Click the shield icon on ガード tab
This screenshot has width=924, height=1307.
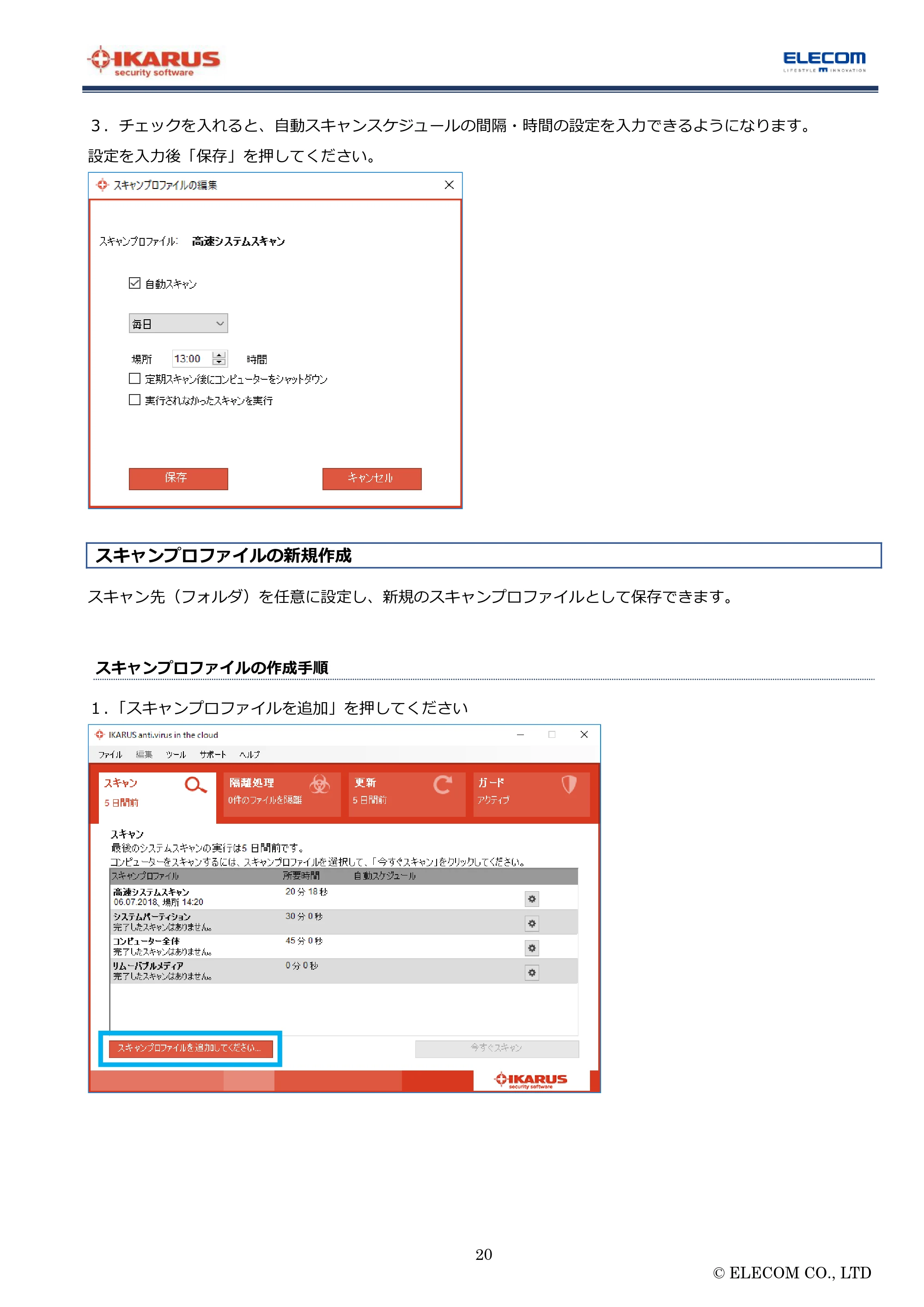tap(569, 784)
